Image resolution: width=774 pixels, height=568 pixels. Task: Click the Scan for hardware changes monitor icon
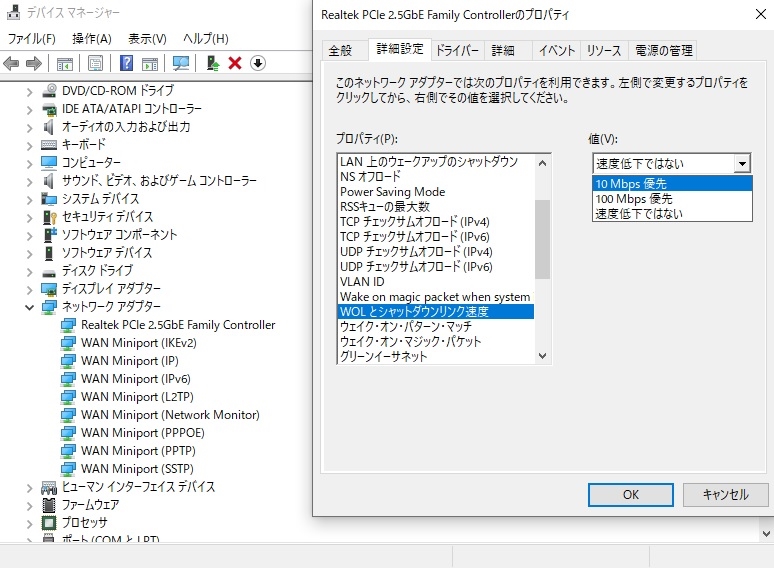tap(181, 63)
